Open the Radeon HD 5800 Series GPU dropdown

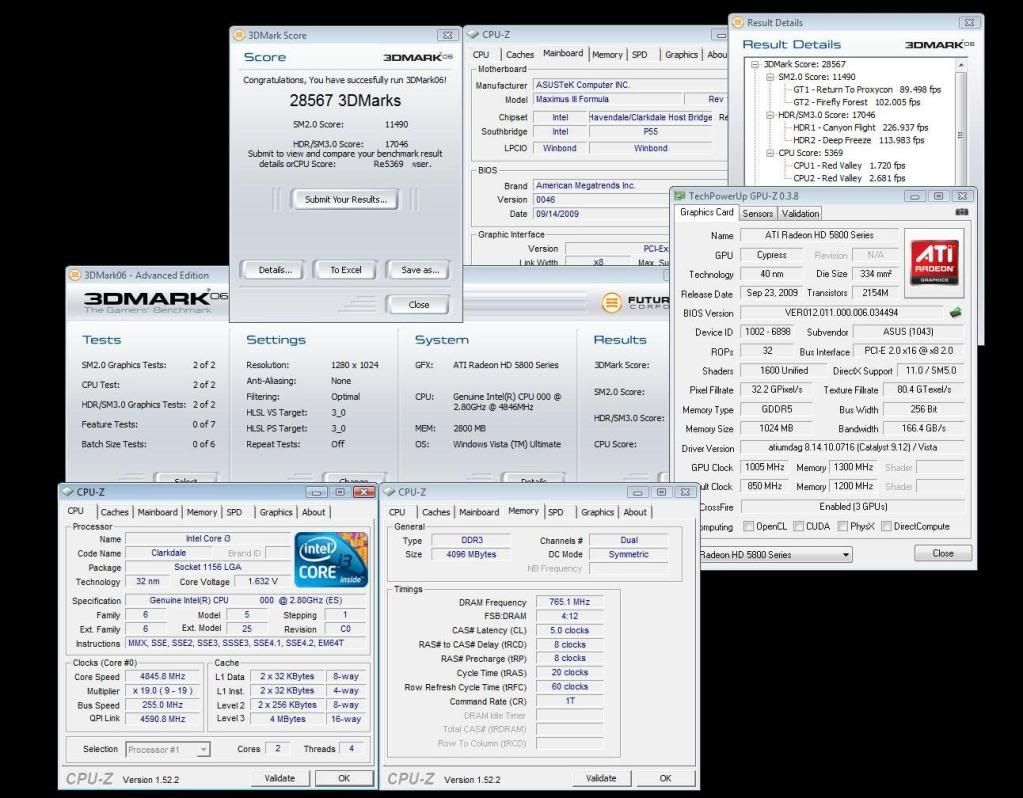click(846, 555)
